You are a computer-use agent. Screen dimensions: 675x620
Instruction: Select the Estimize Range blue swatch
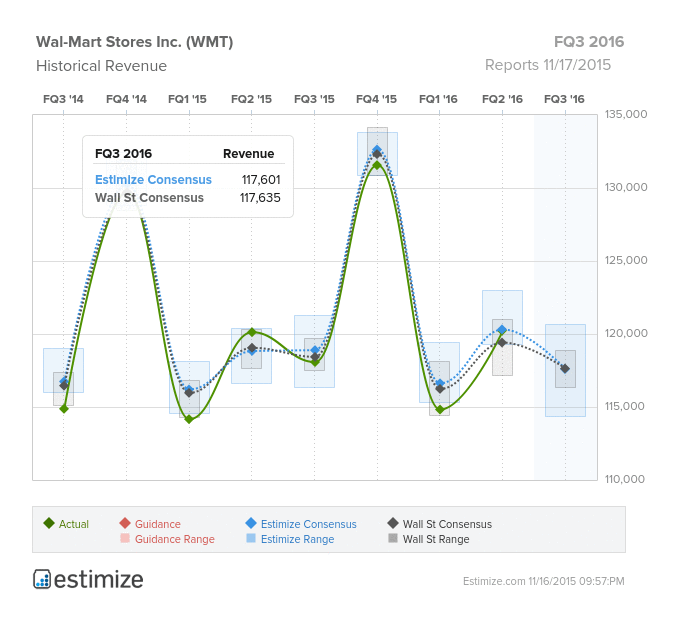coord(251,538)
